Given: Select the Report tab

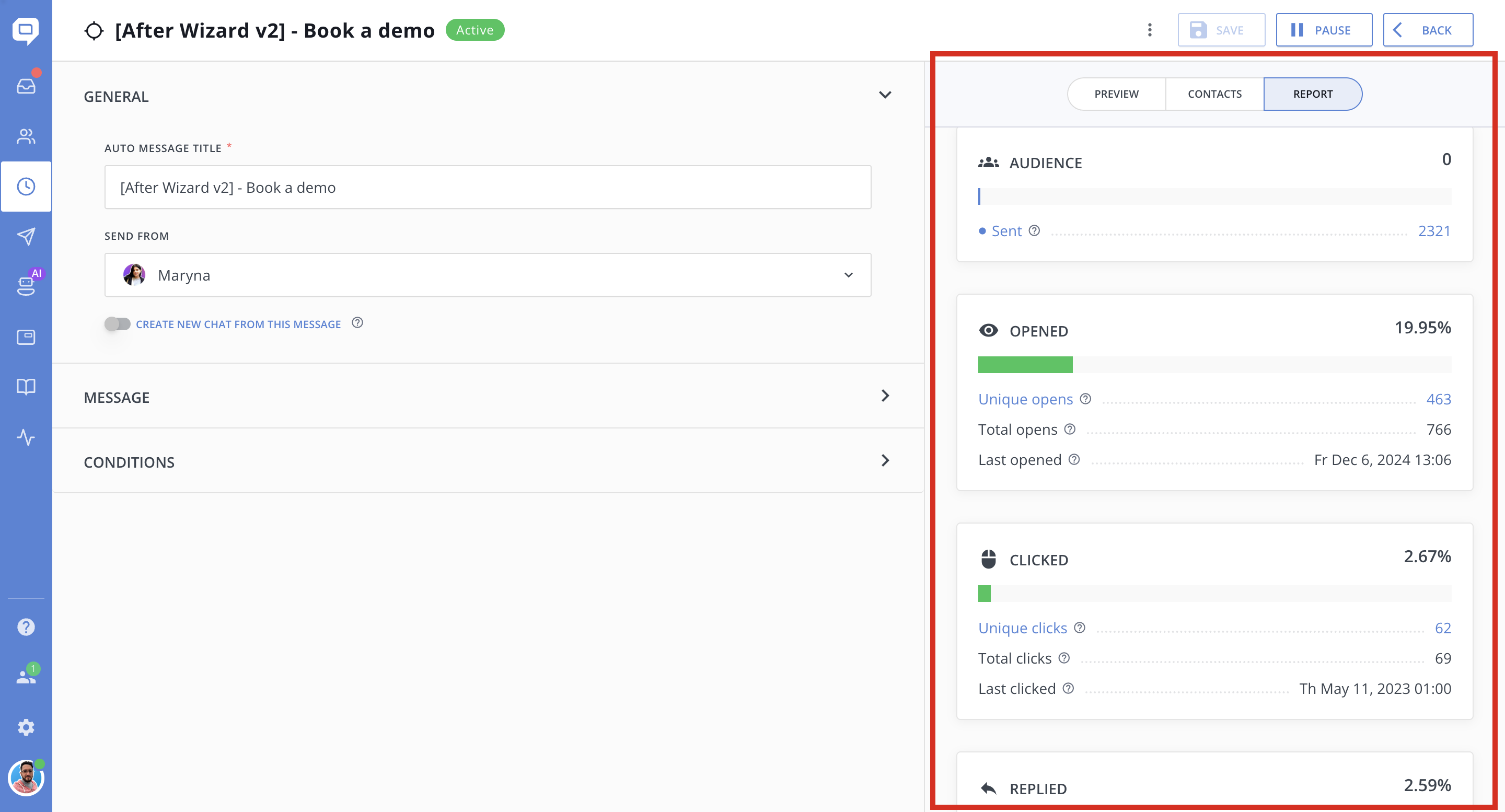Looking at the screenshot, I should click(1313, 94).
